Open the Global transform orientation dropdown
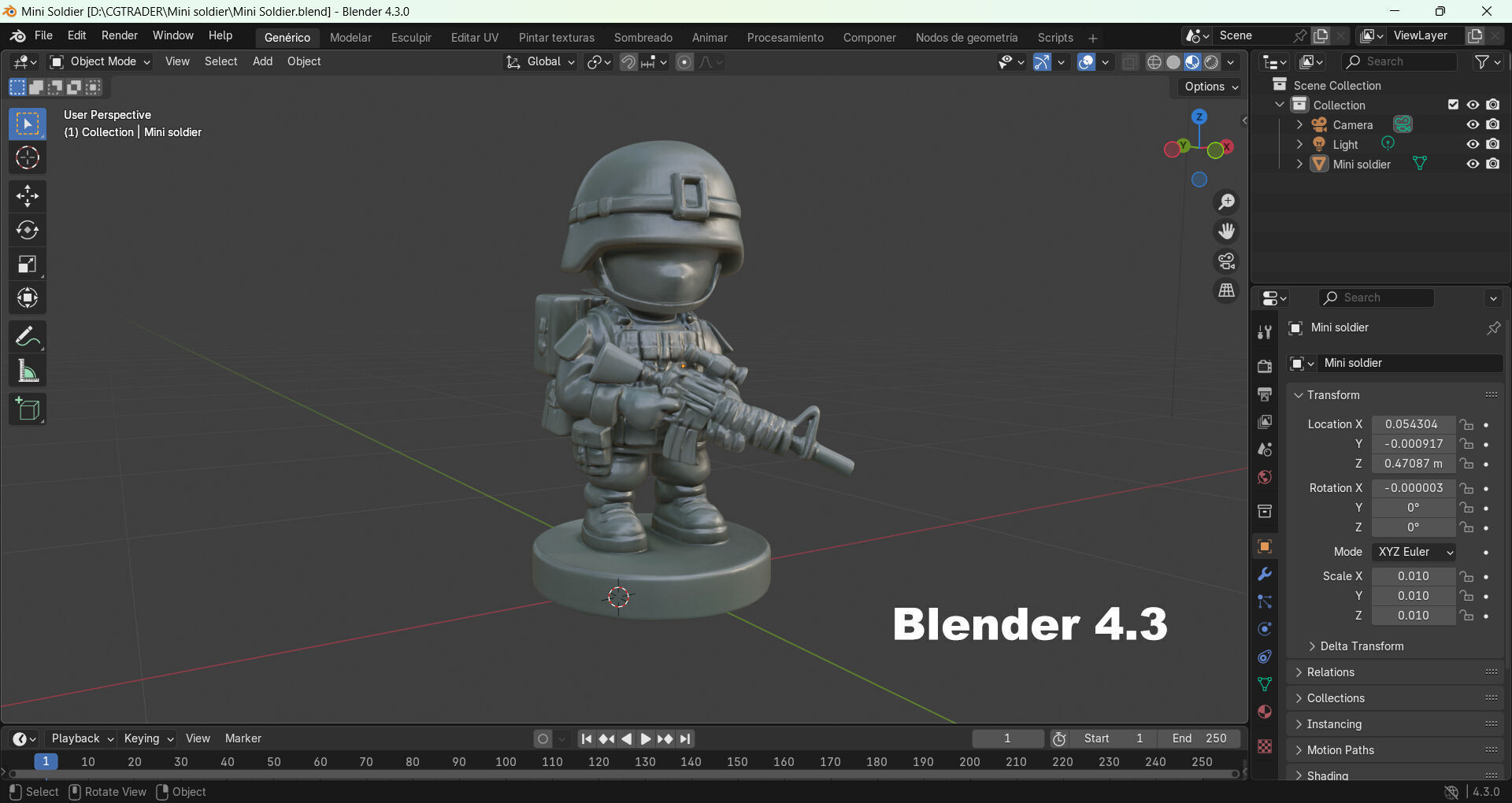The width and height of the screenshot is (1512, 803). [540, 61]
